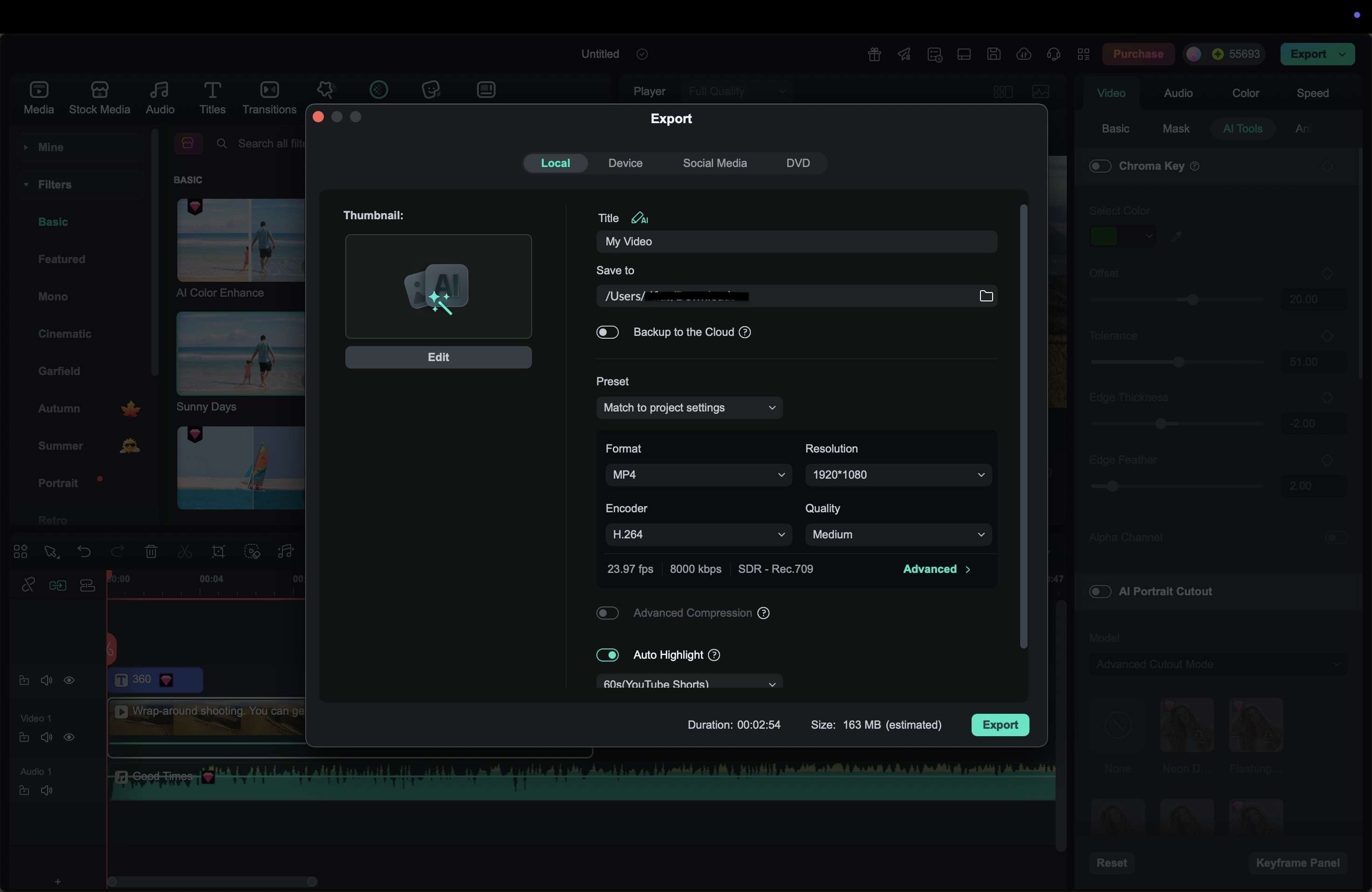Open the Format MP4 dropdown

click(698, 475)
